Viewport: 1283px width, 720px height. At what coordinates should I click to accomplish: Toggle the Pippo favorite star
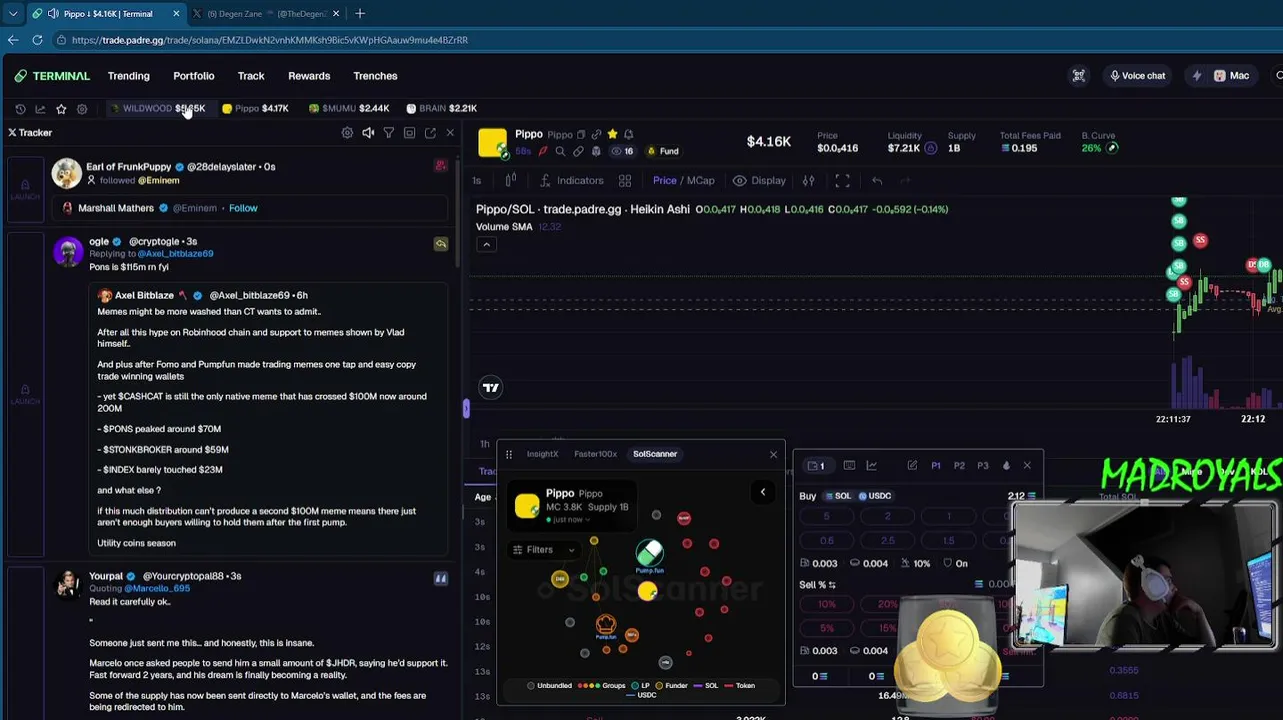[612, 134]
